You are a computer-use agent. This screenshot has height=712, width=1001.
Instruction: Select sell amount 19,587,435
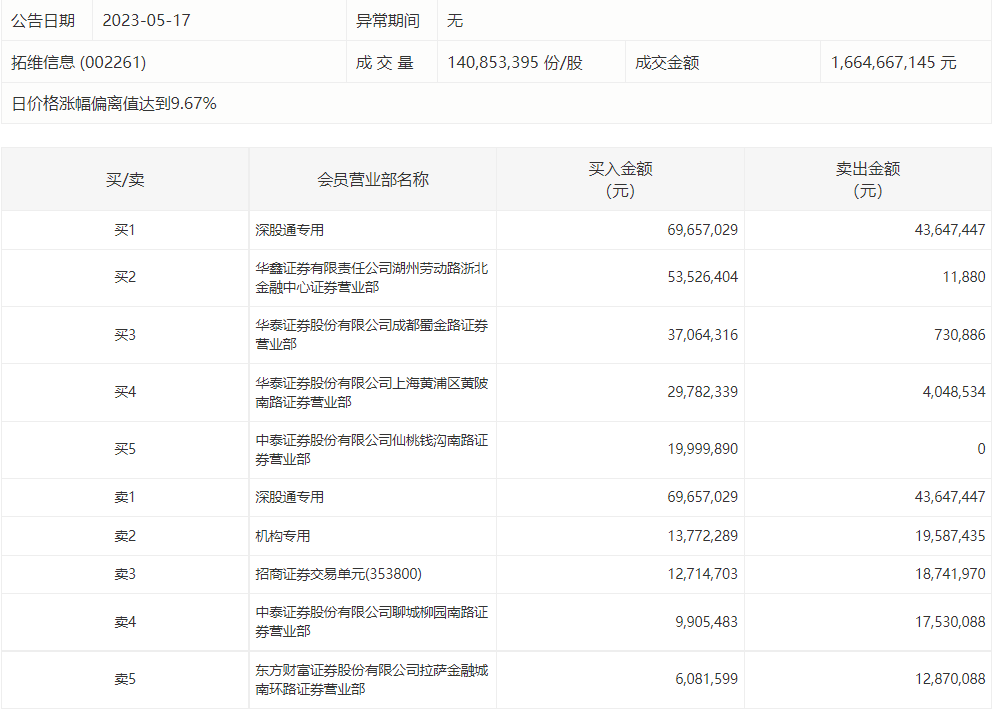950,536
